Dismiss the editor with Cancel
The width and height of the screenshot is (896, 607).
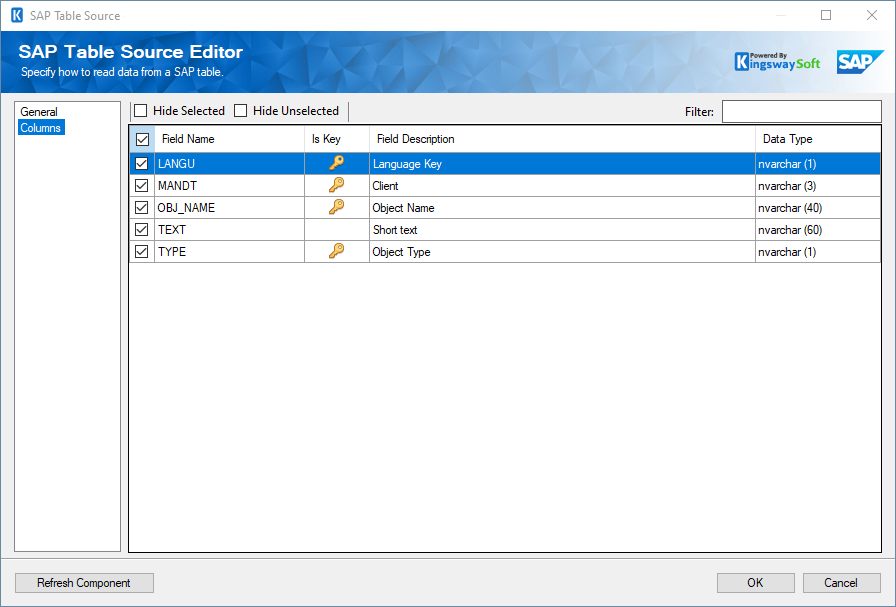click(x=841, y=583)
